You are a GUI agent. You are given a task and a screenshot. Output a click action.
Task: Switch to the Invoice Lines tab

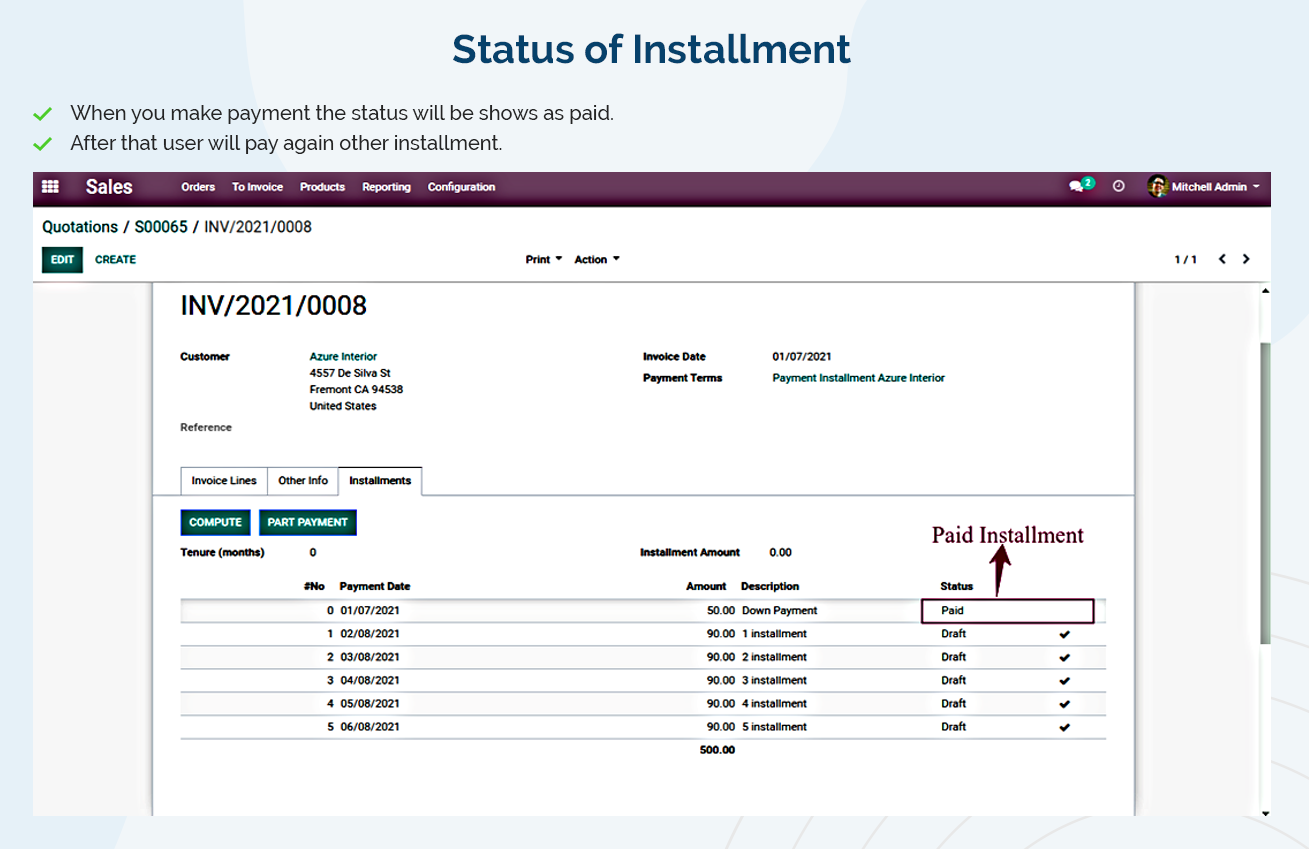(x=224, y=481)
